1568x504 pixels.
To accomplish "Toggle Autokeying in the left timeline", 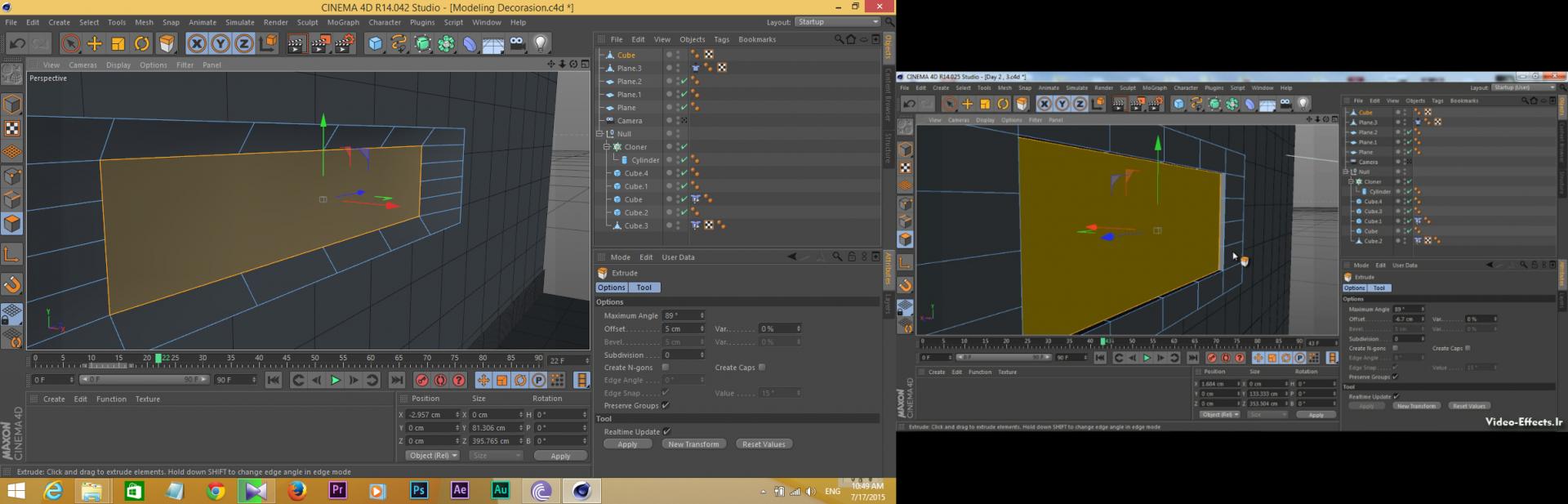I will pos(440,380).
